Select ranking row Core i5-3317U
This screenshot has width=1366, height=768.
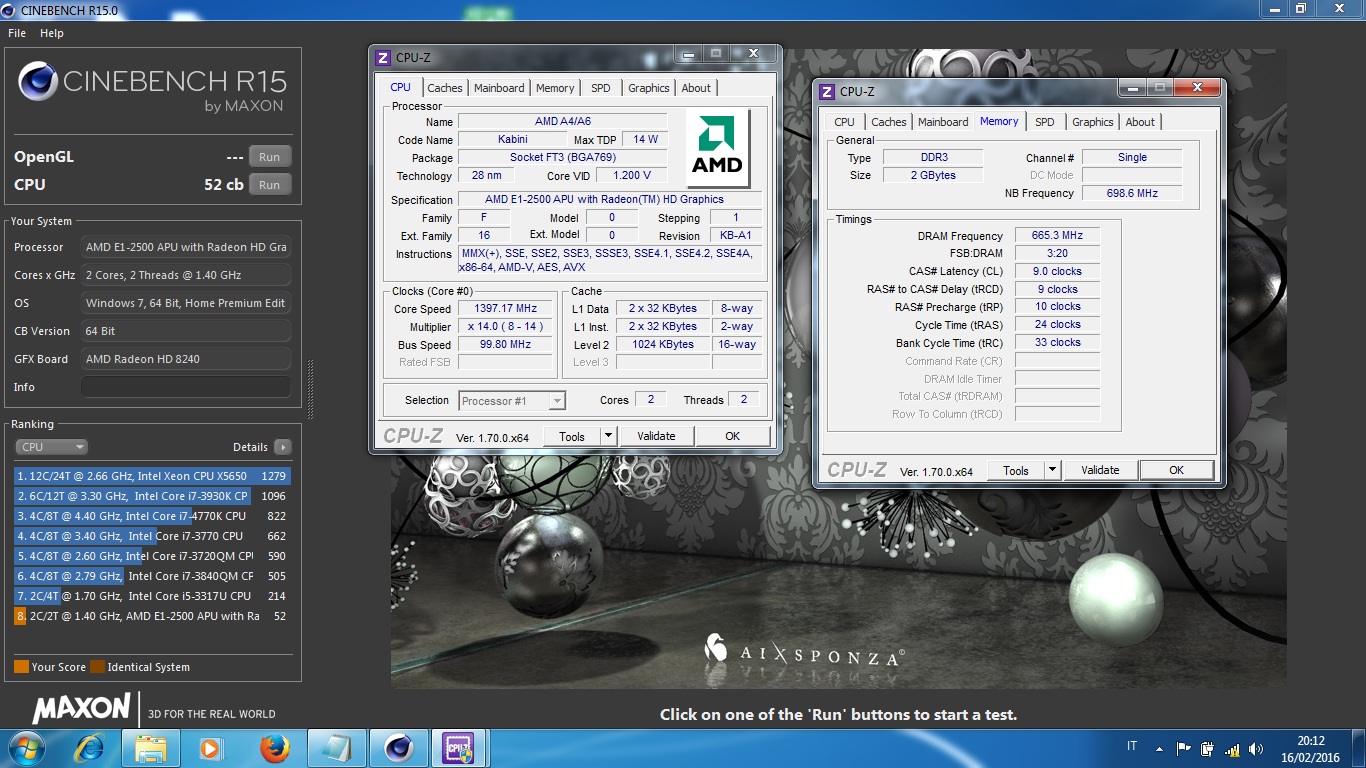click(x=151, y=596)
